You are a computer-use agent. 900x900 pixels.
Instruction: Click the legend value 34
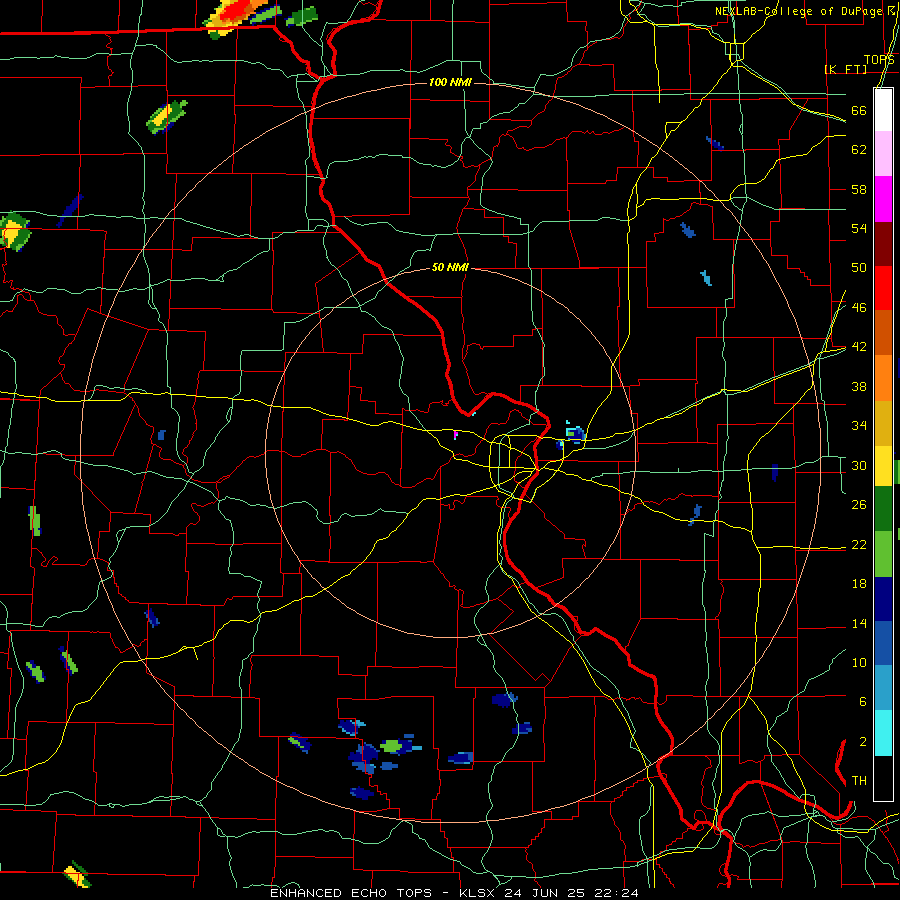point(859,426)
